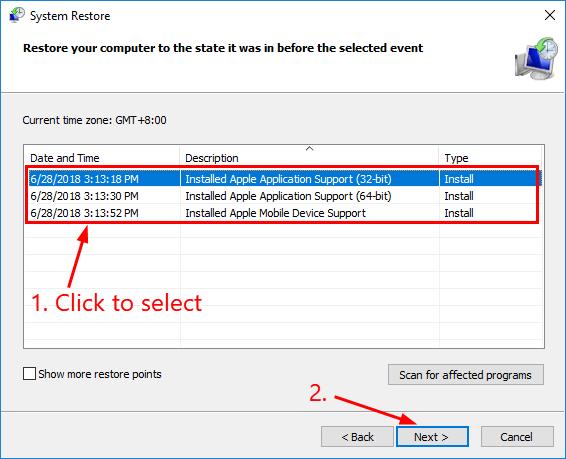Select Apple Application Support (32-bit) restore point
Screen dimensions: 566x459
[284, 179]
